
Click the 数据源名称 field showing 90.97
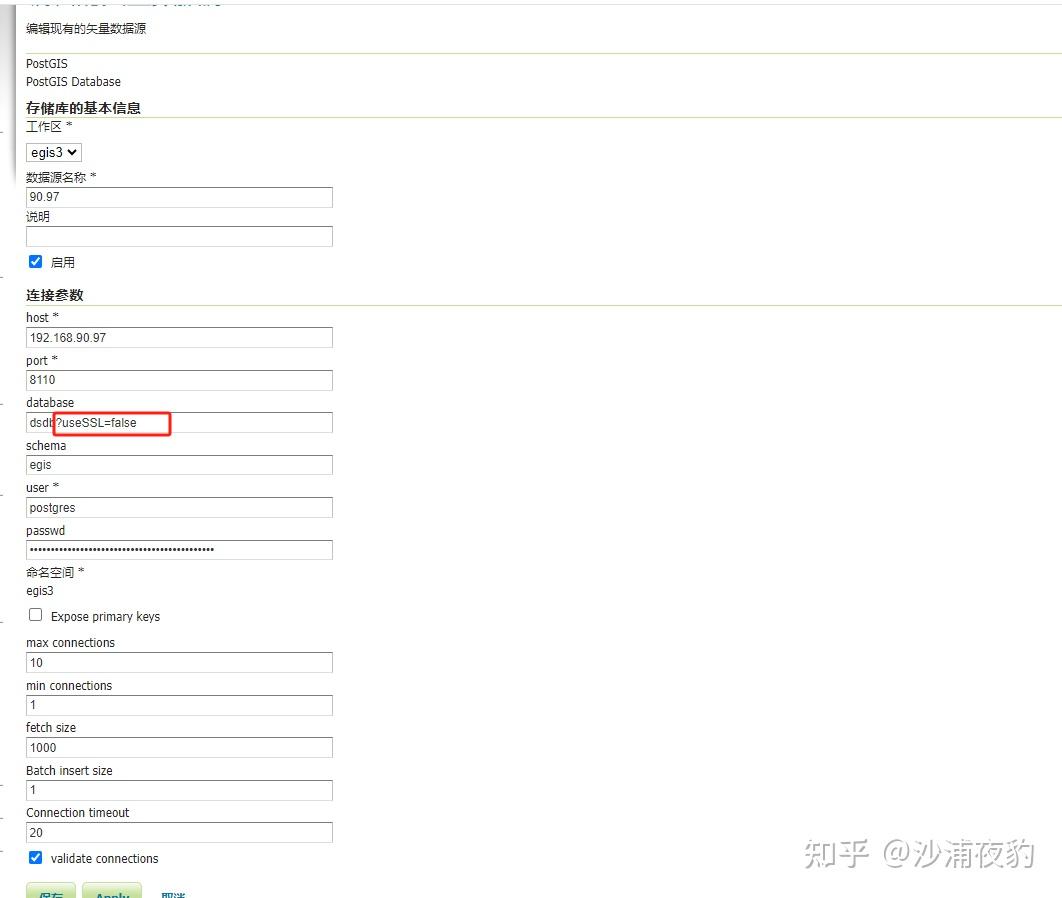179,197
